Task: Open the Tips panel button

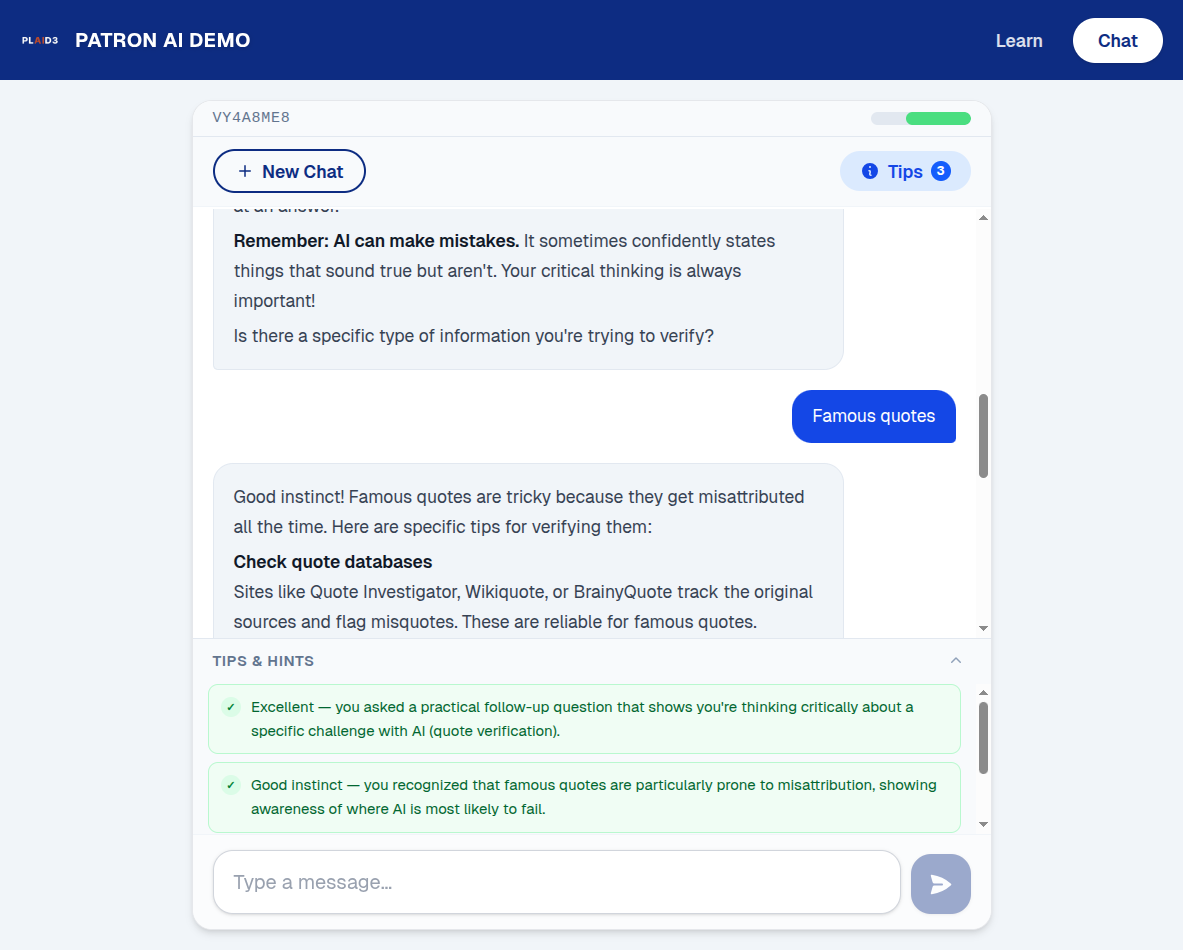Action: pyautogui.click(x=905, y=171)
